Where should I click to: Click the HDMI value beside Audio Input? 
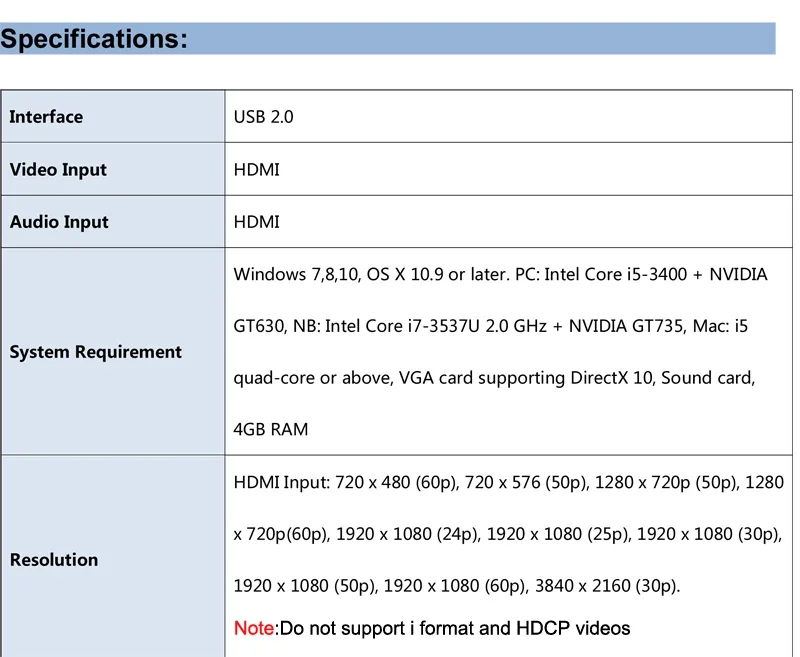[x=256, y=222]
